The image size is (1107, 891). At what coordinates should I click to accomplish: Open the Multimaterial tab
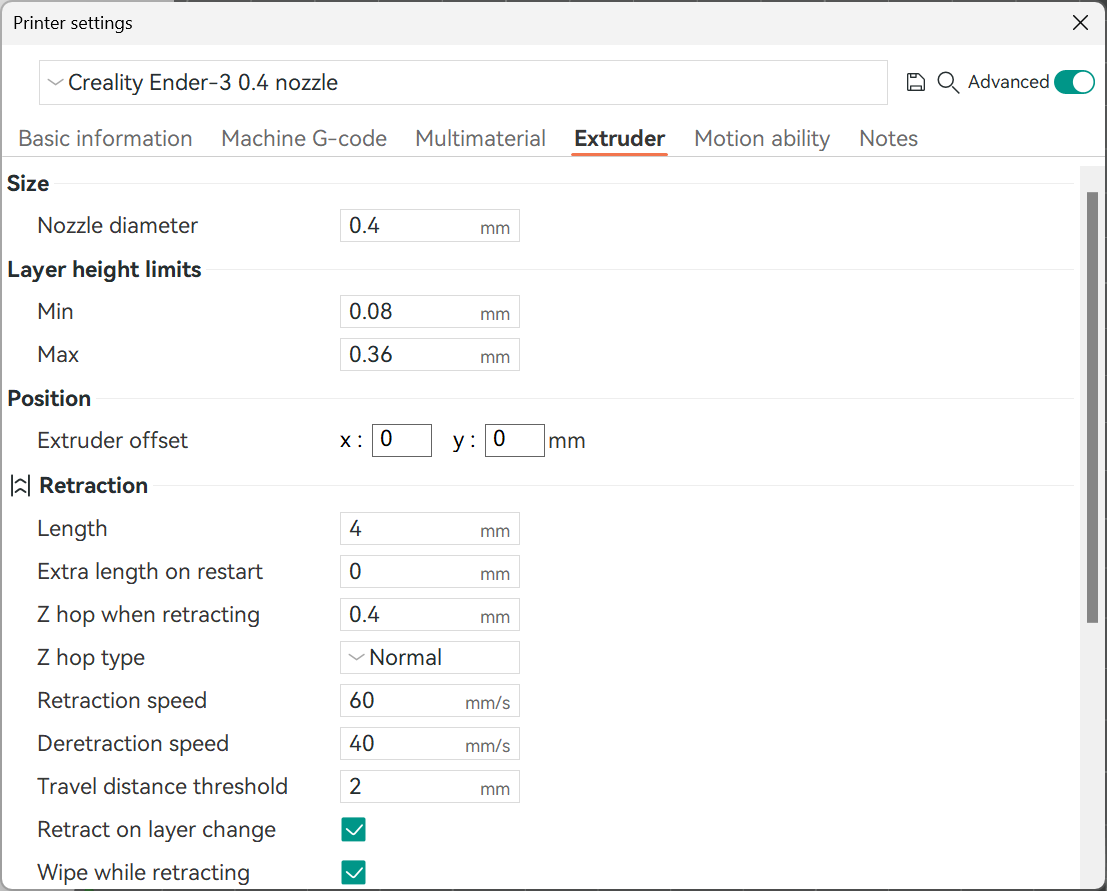point(481,138)
